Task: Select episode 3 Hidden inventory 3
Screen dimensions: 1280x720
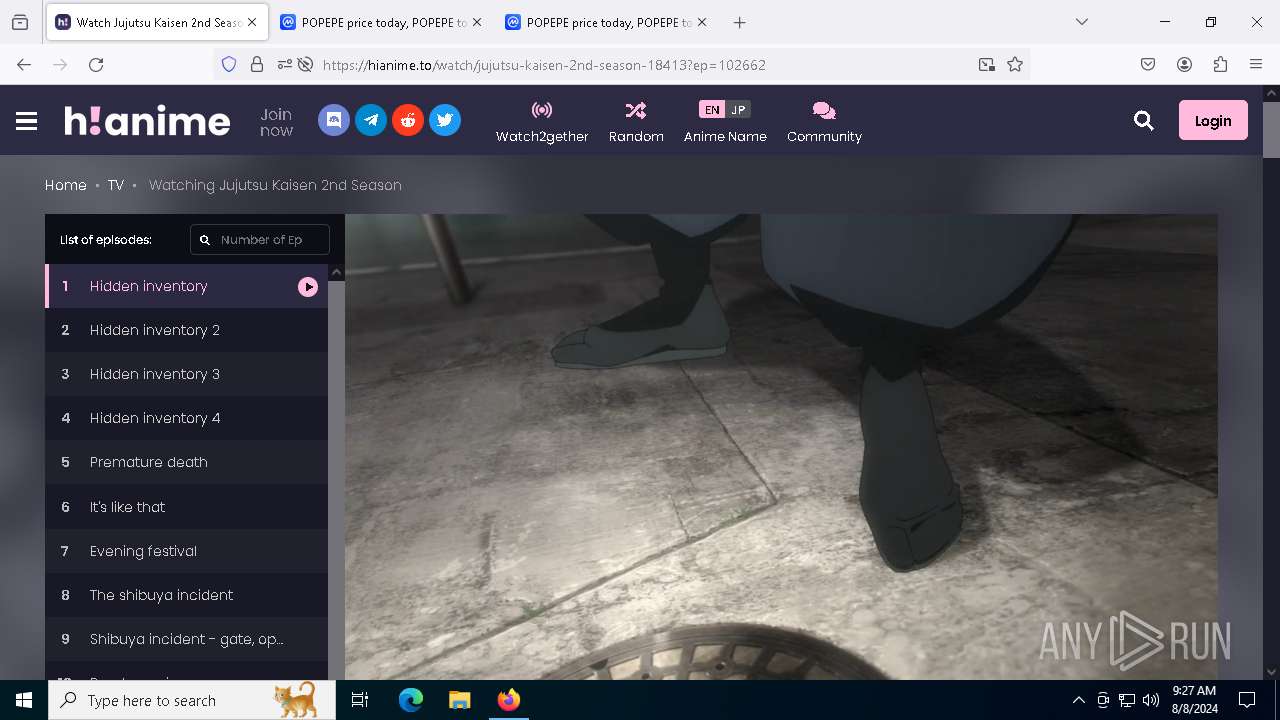Action: pos(186,374)
